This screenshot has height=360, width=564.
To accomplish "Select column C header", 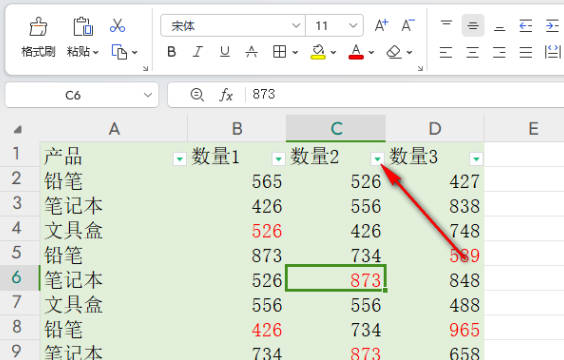I will 336,128.
